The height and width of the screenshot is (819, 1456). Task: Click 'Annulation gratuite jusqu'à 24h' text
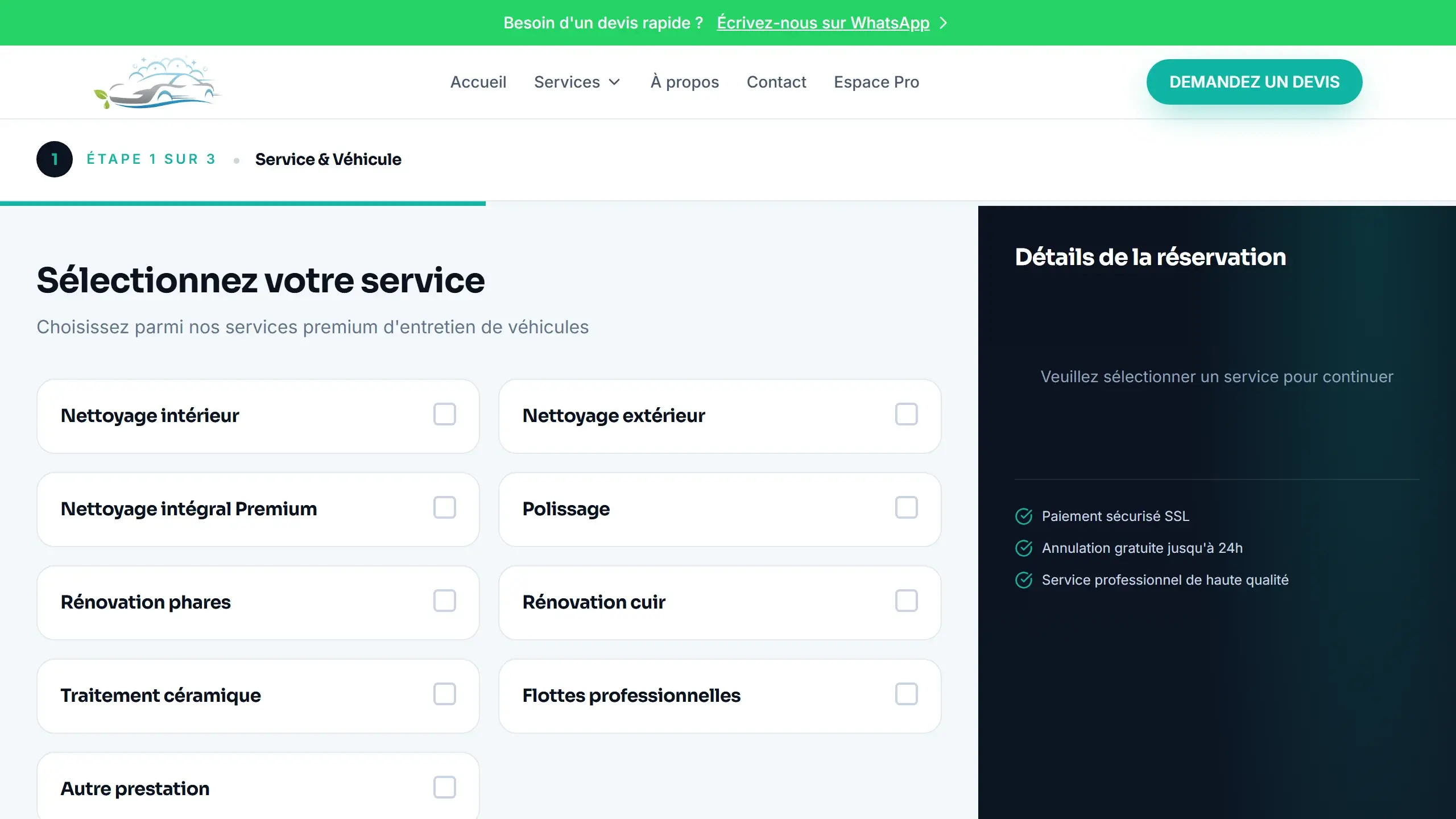tap(1142, 548)
